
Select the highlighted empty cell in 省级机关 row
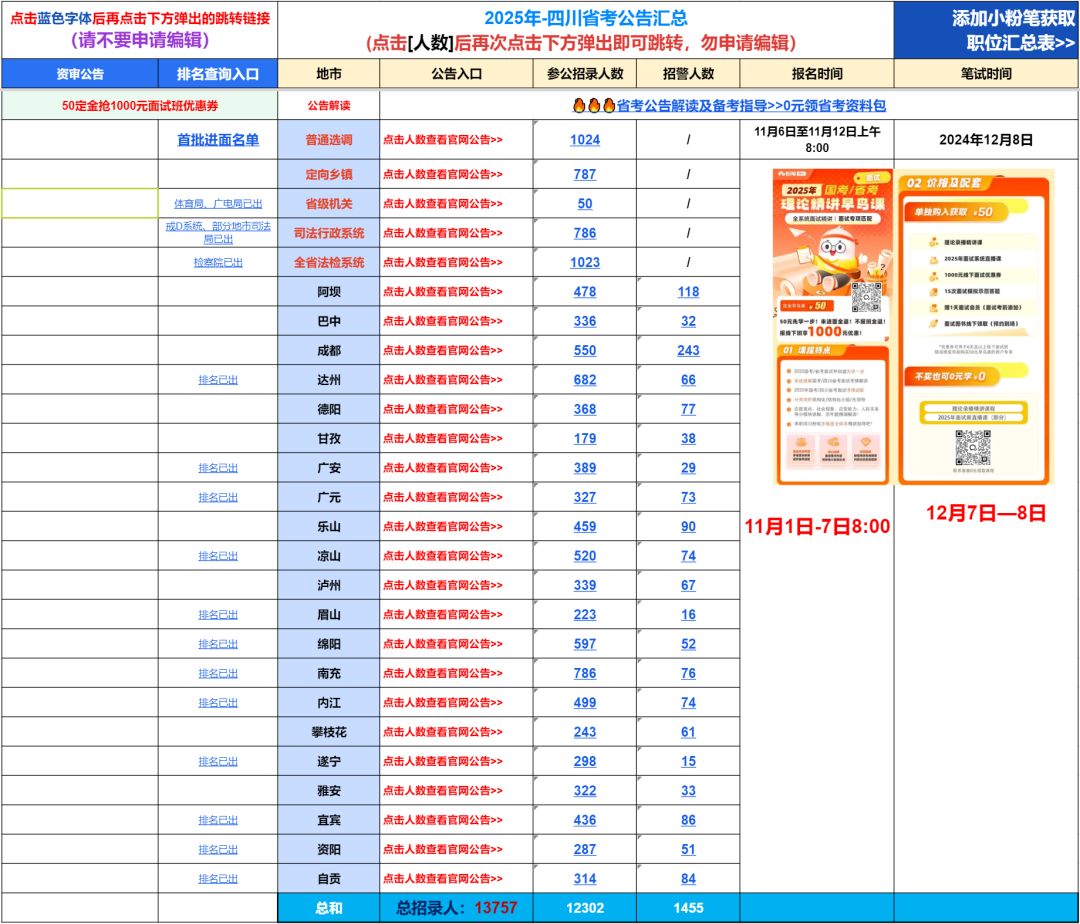[x=80, y=203]
